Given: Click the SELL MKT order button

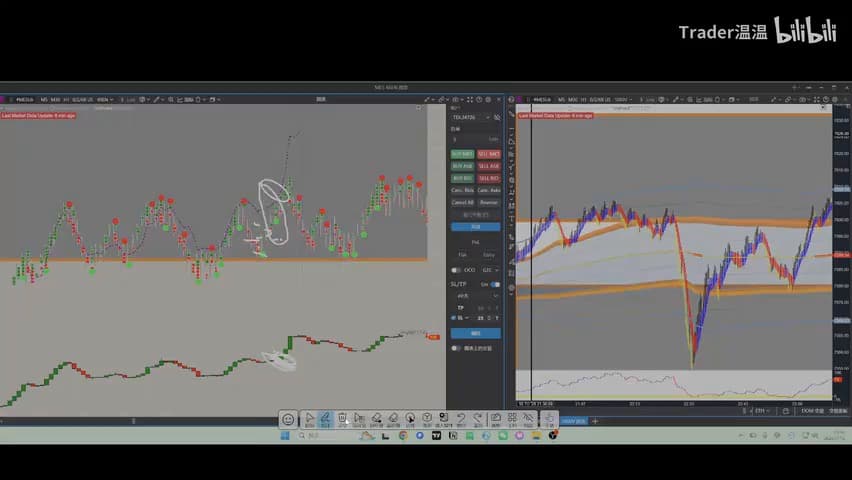Looking at the screenshot, I should [x=488, y=154].
